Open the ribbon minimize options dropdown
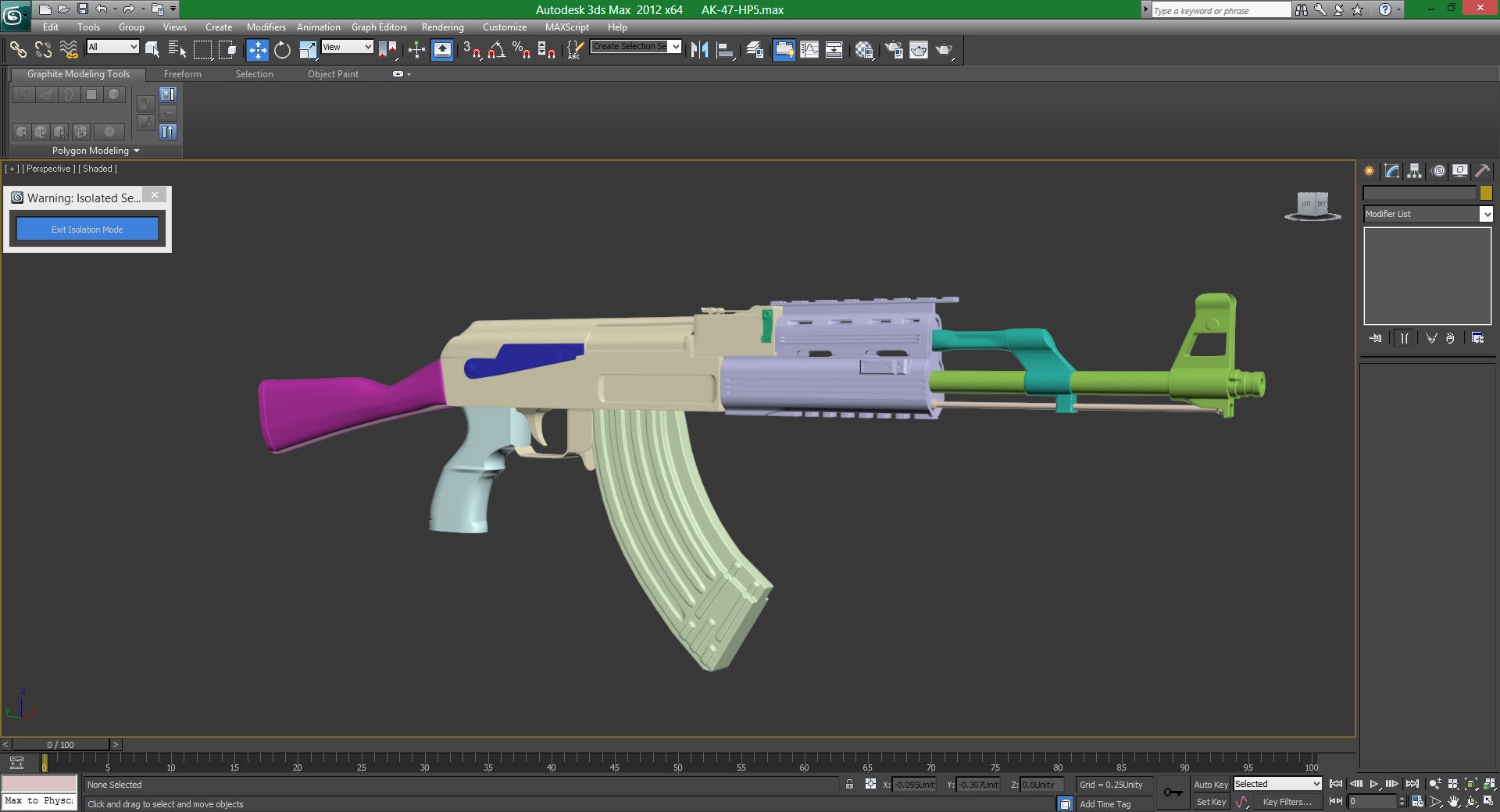The image size is (1500, 812). point(409,74)
